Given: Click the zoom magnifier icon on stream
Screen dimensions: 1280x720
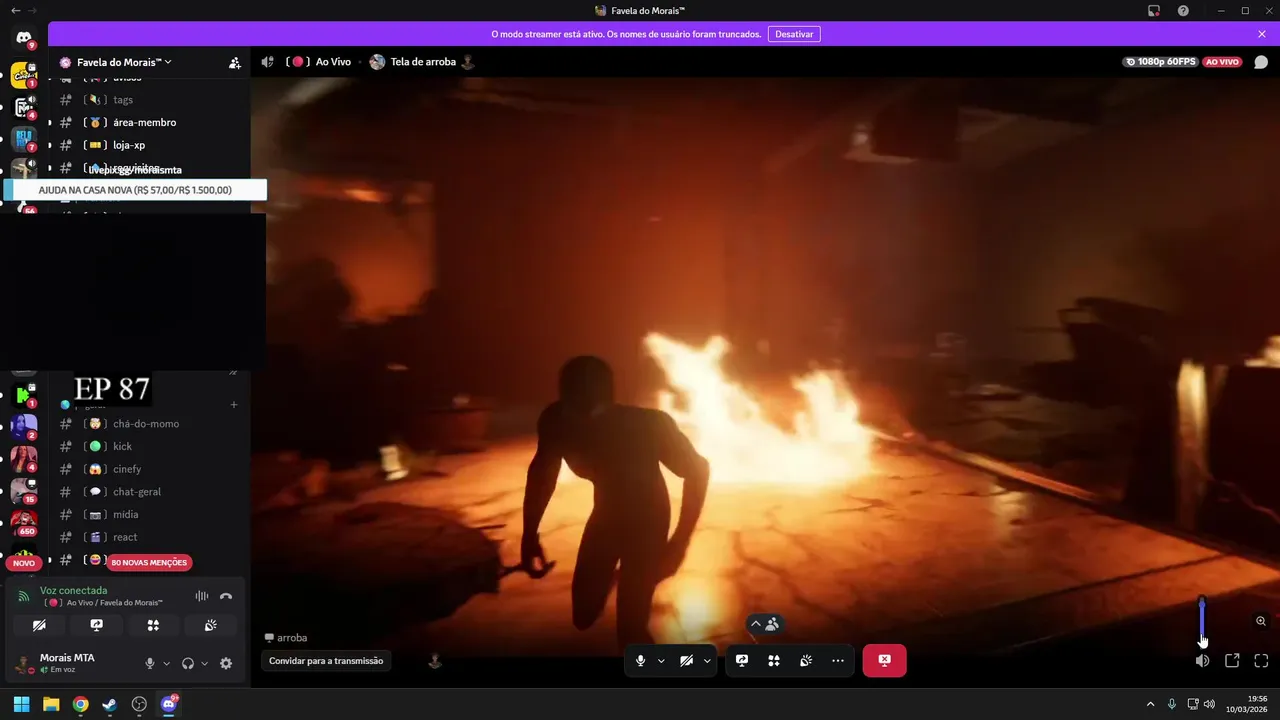Looking at the screenshot, I should point(1261,621).
